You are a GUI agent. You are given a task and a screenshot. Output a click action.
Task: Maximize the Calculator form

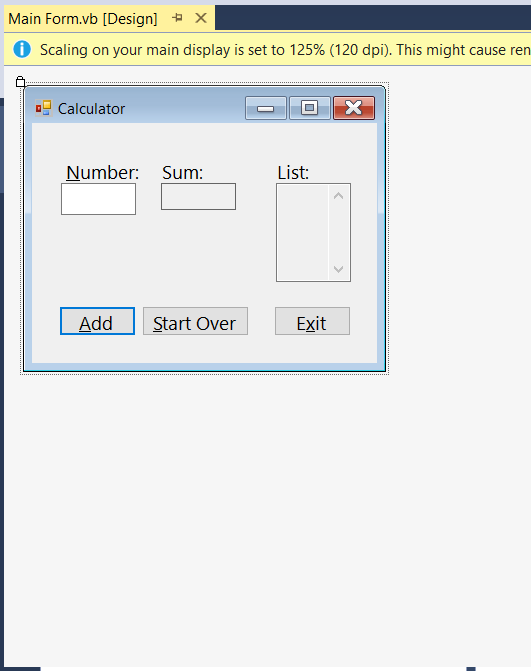[309, 108]
